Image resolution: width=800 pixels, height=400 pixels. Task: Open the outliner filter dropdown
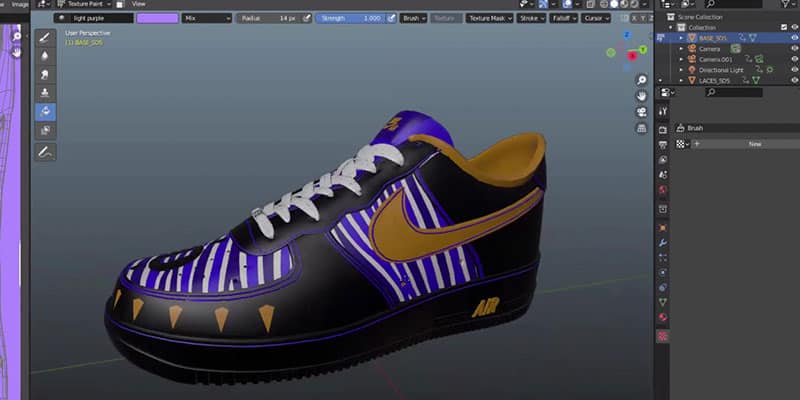[787, 4]
